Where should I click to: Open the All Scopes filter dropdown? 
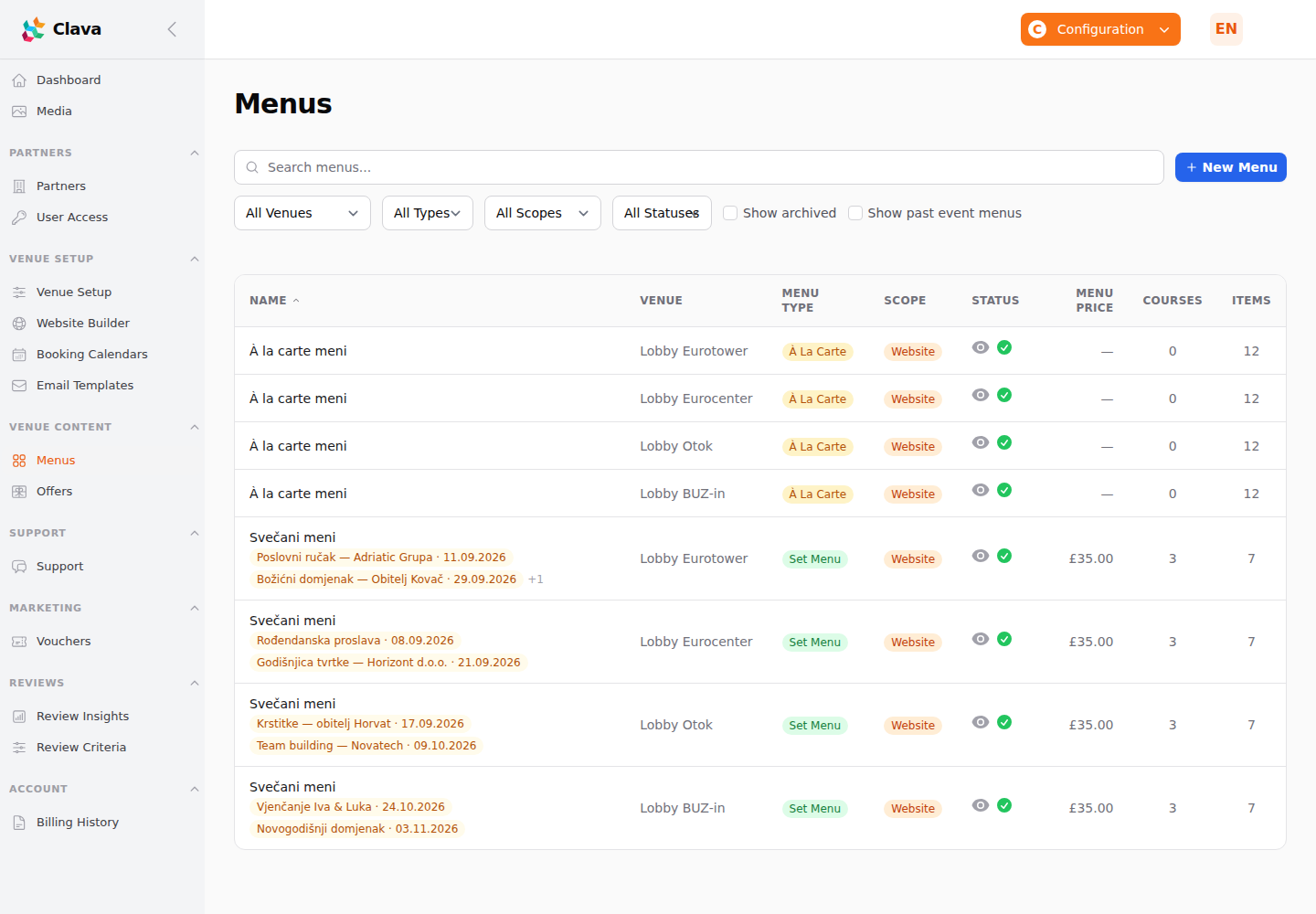(x=543, y=213)
